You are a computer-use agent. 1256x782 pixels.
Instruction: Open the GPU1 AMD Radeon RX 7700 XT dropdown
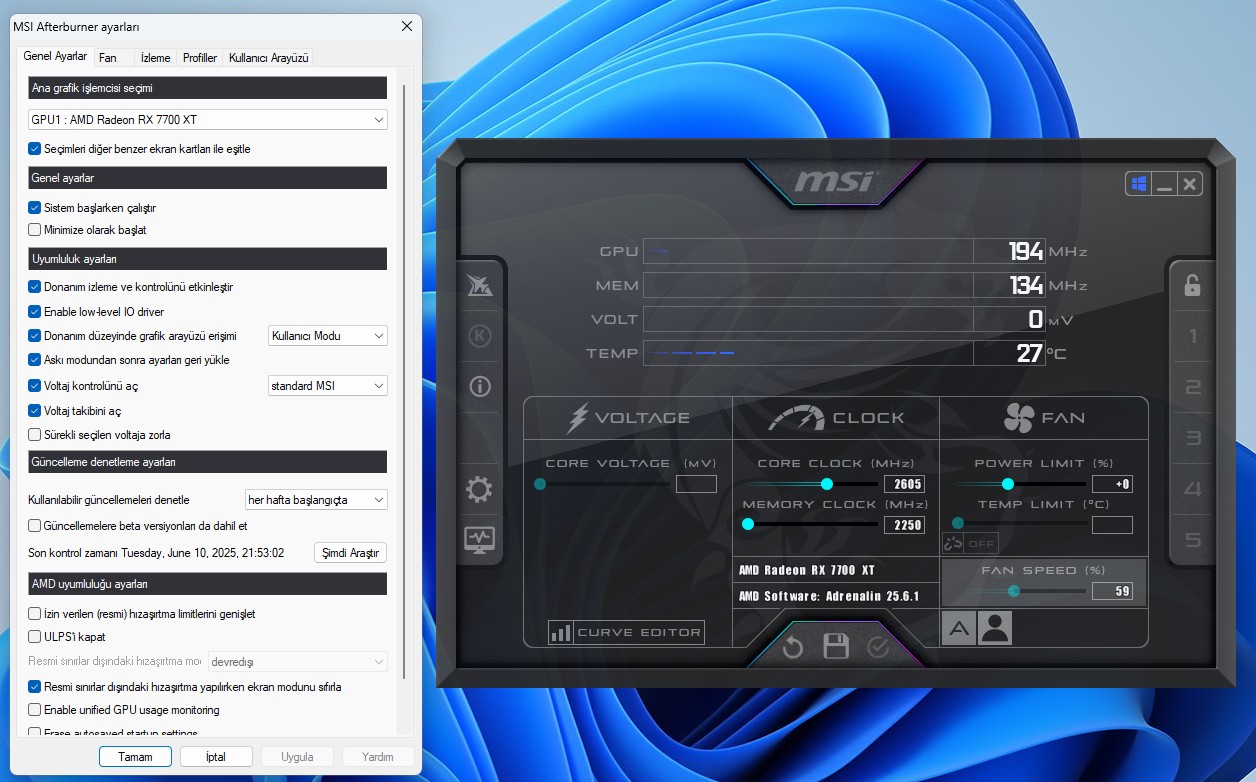coord(208,120)
